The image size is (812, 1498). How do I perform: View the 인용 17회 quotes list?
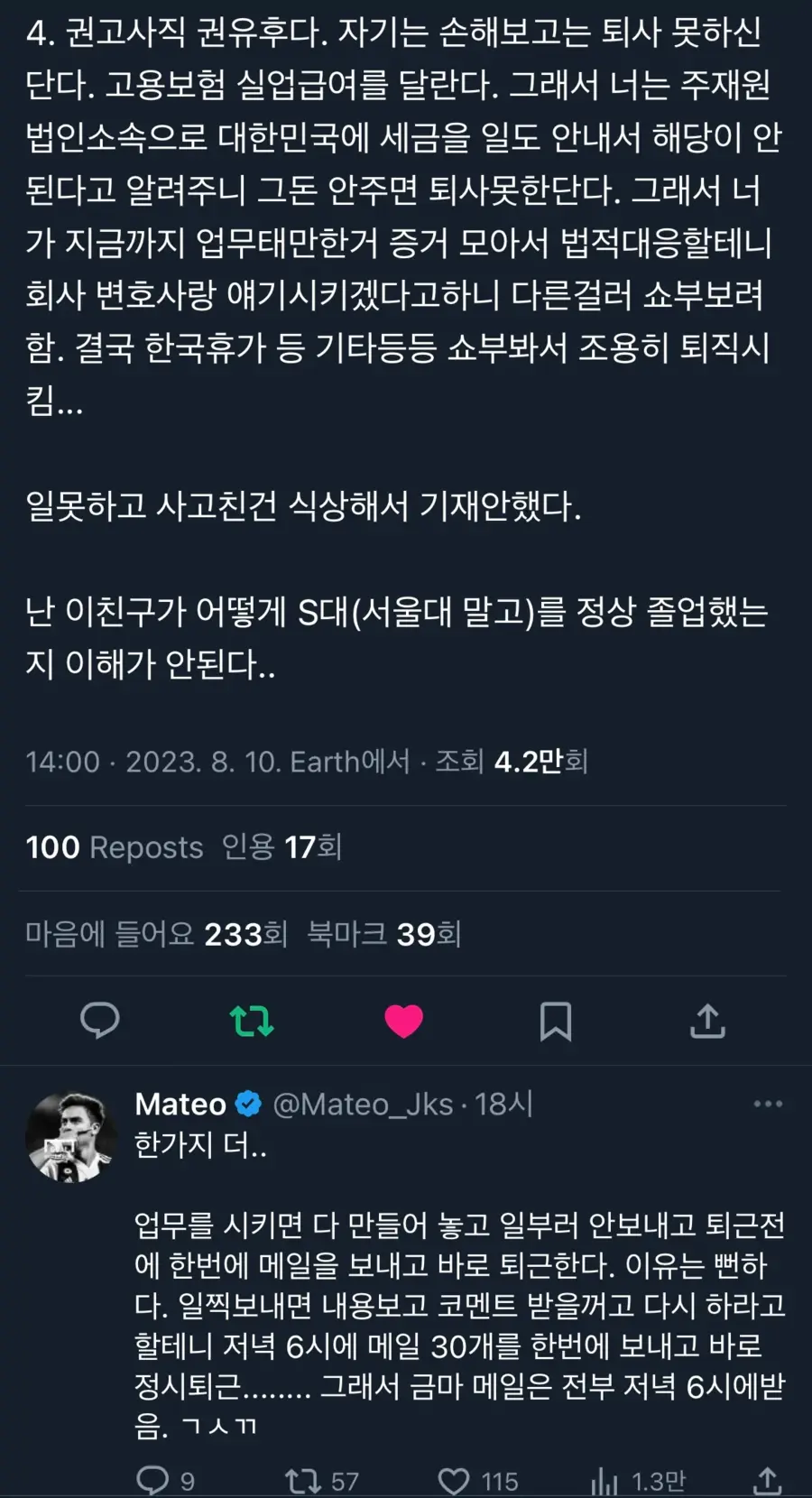click(x=281, y=847)
